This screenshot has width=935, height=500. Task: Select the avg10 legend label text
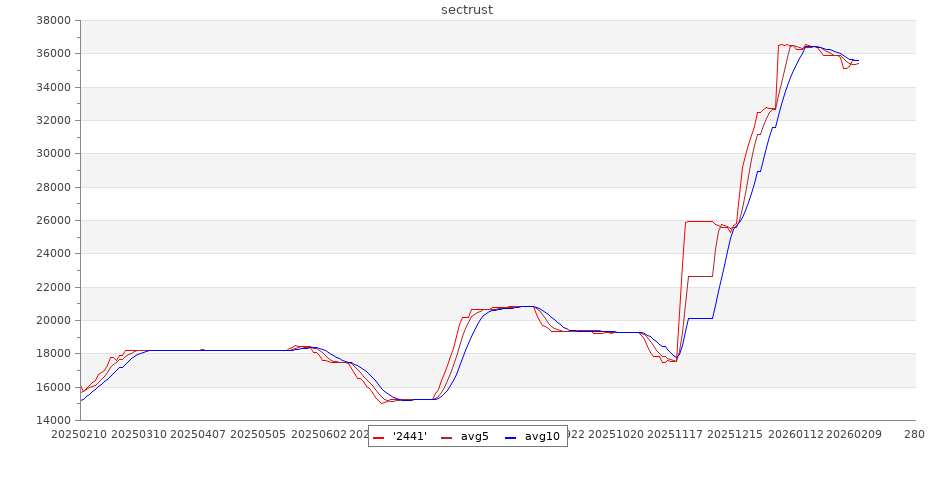[542, 437]
